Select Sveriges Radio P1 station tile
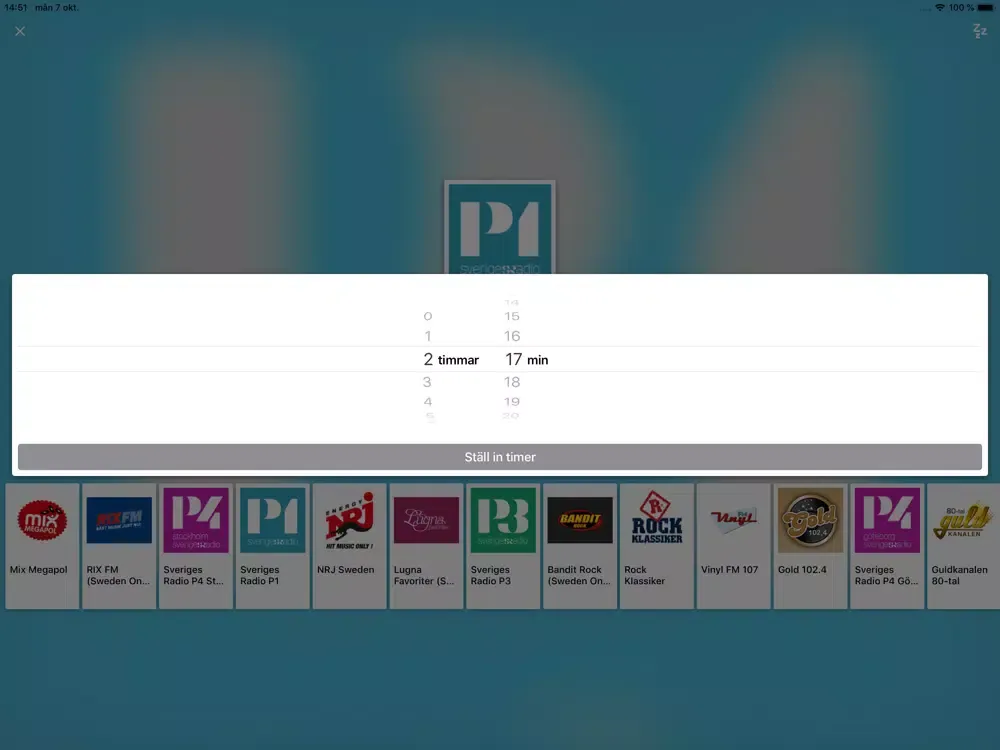The height and width of the screenshot is (750, 1000). [273, 546]
